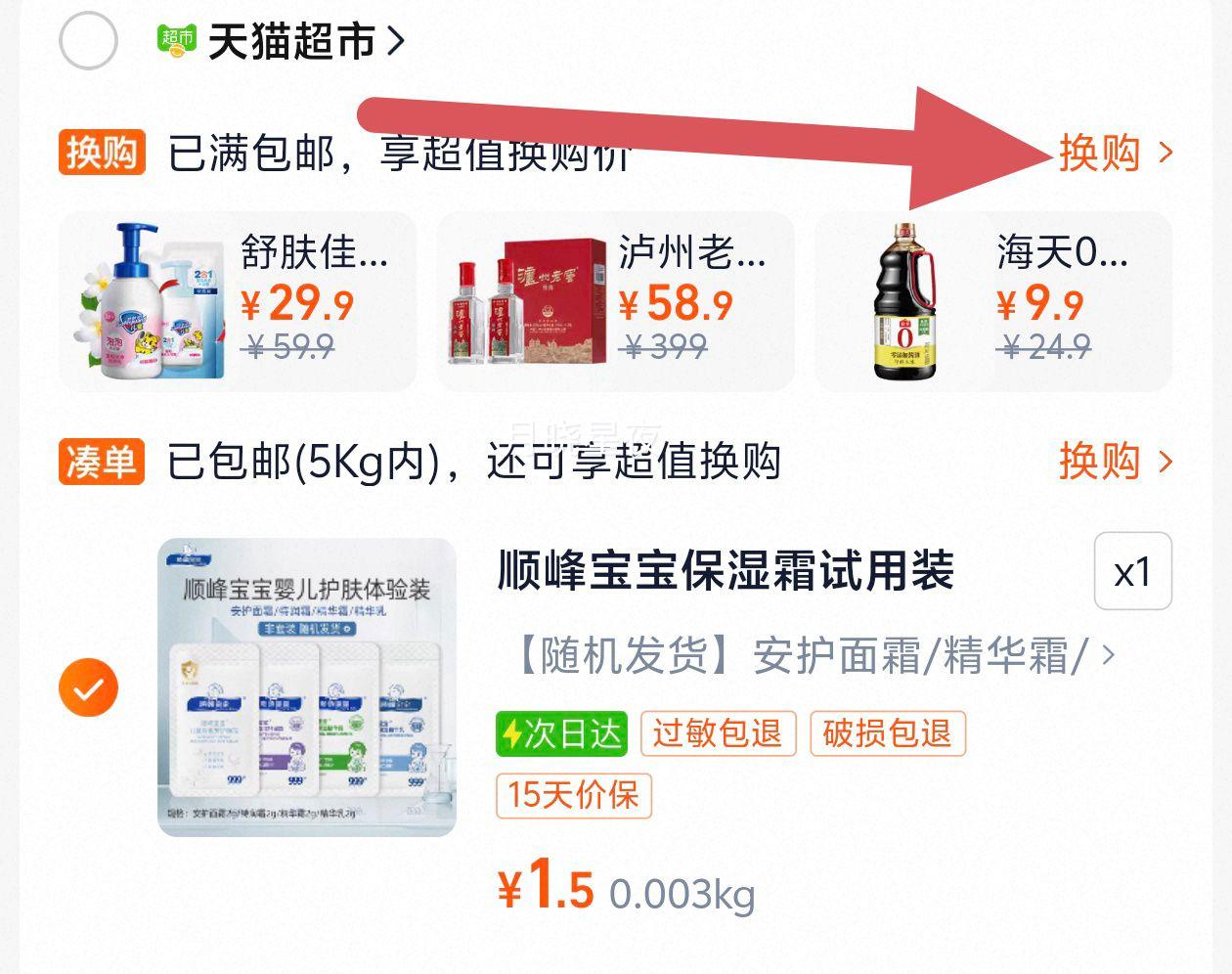Tap the Tmall Supermarket green logo icon
Image resolution: width=1232 pixels, height=974 pixels.
pos(177,41)
